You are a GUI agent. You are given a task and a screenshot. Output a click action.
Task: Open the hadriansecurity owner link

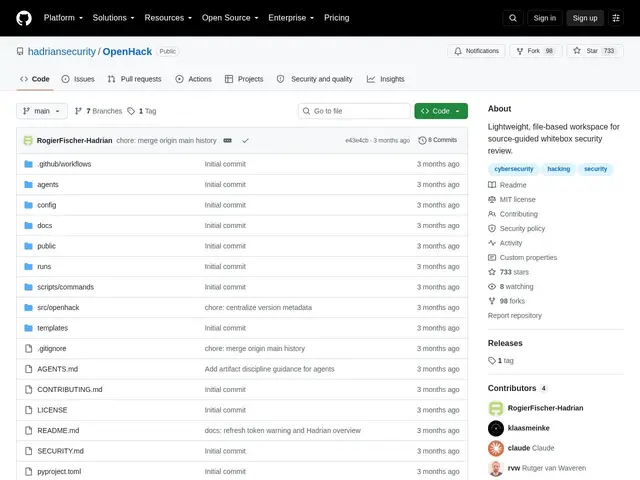(x=62, y=51)
